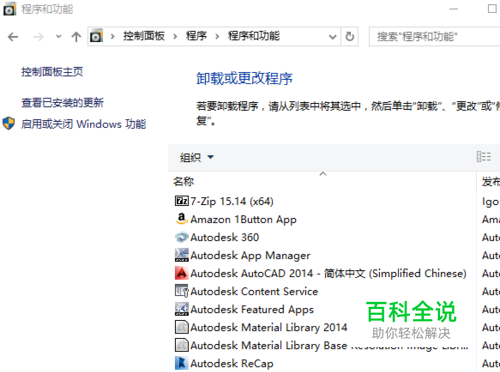Click the 搜索"程序和功能" search box
Screen dimensions: 500x372
coord(434,36)
